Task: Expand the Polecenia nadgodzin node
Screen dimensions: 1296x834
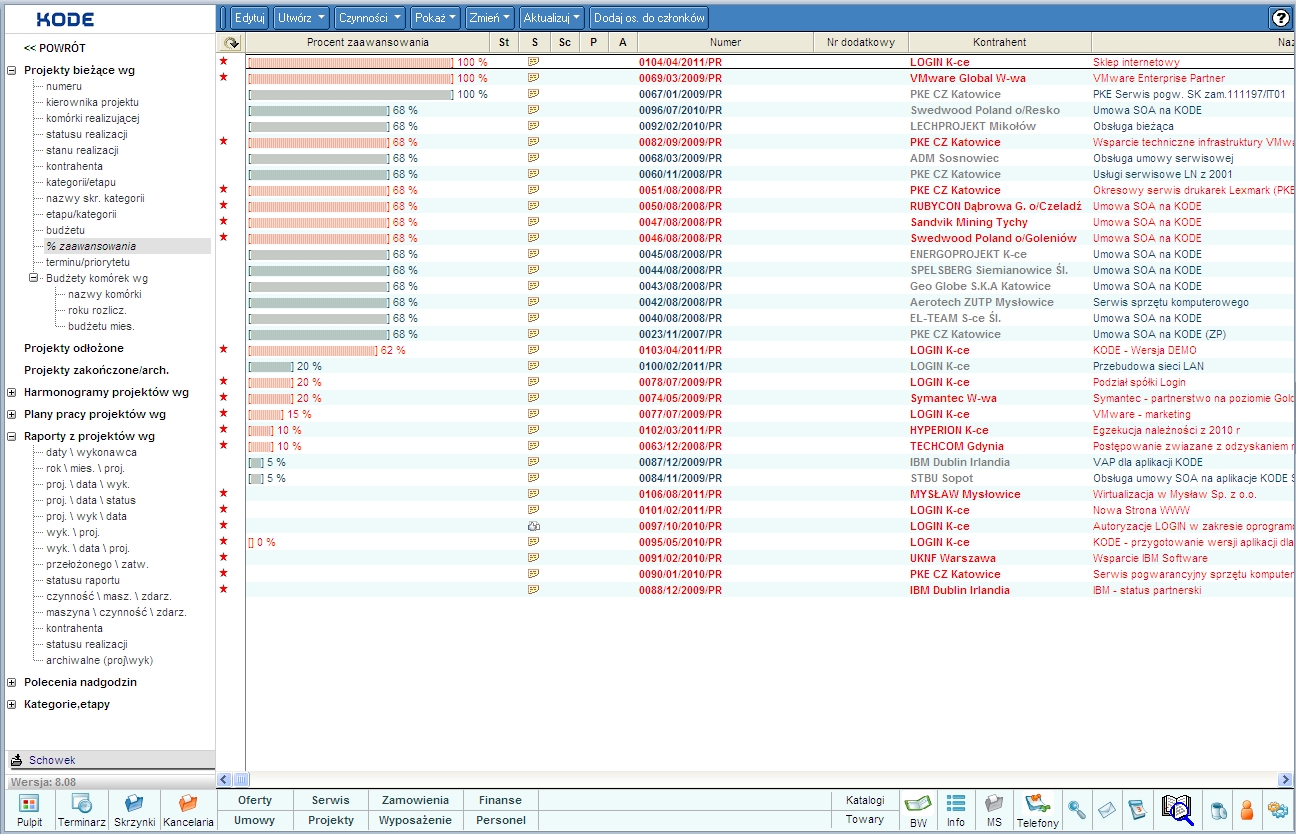Action: point(12,682)
